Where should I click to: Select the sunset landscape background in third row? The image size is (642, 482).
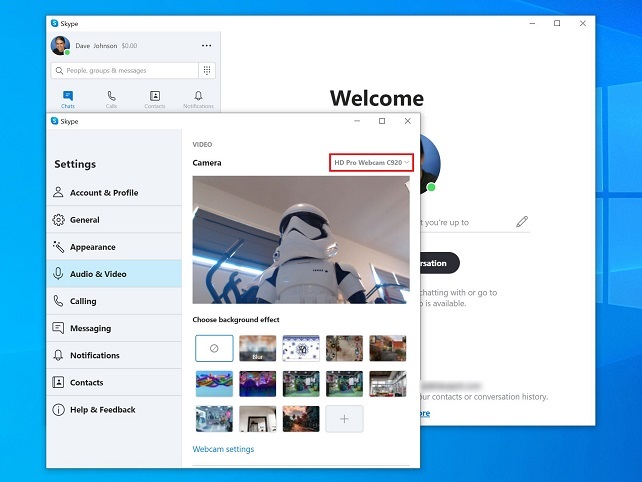pyautogui.click(x=301, y=419)
